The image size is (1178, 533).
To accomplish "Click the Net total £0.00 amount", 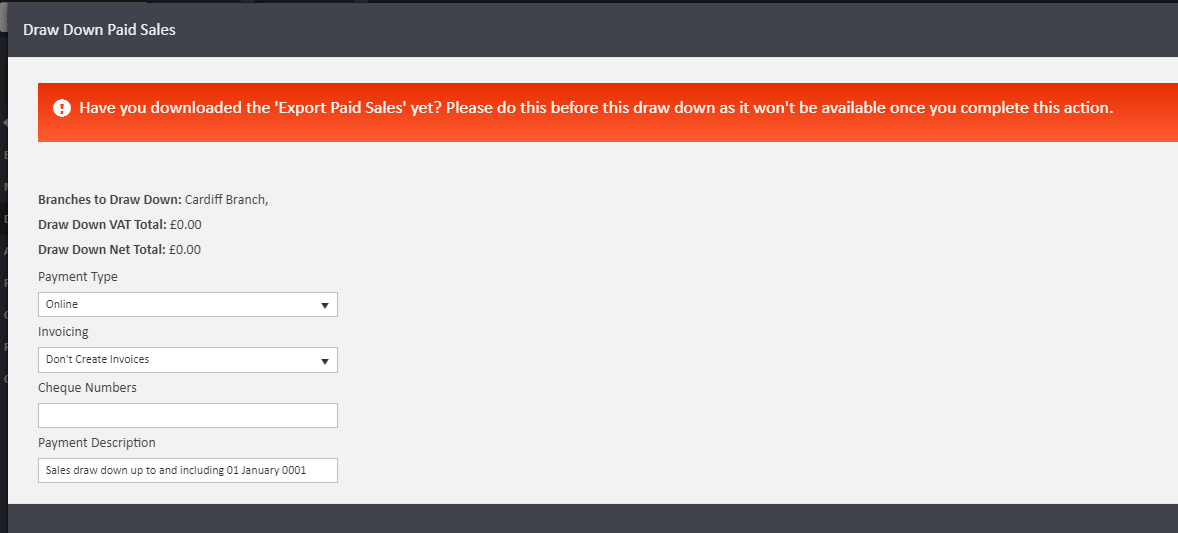I will point(186,250).
